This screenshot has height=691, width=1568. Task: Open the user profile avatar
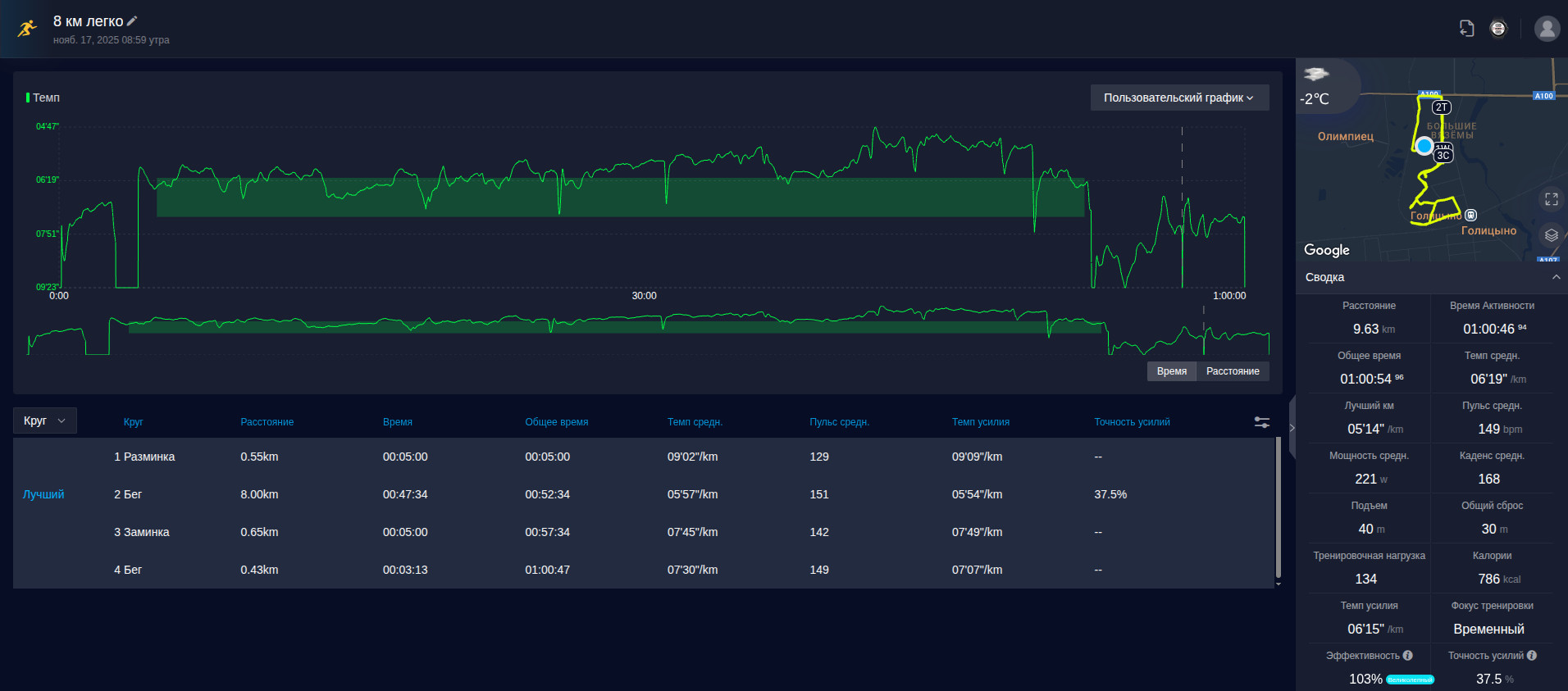pyautogui.click(x=1547, y=29)
